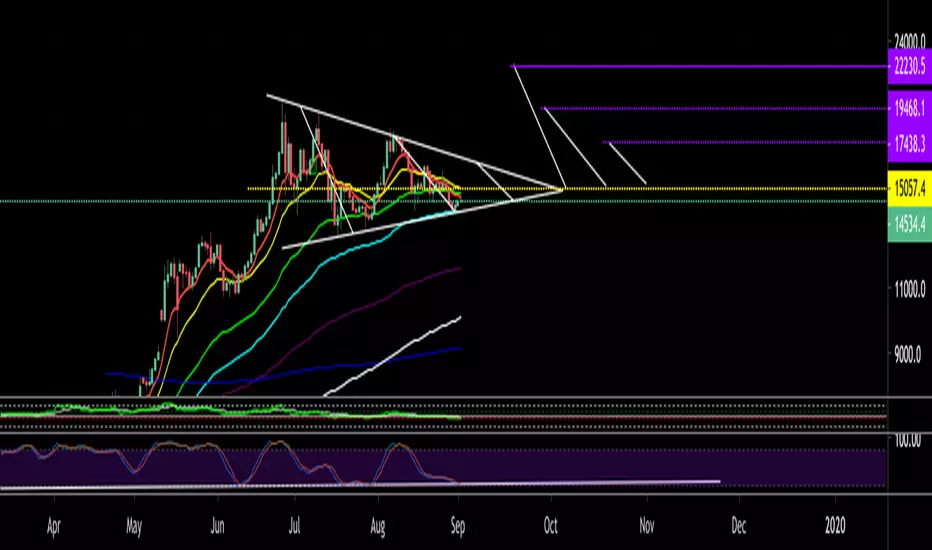Select the 19468.1 purple price label

tap(909, 108)
